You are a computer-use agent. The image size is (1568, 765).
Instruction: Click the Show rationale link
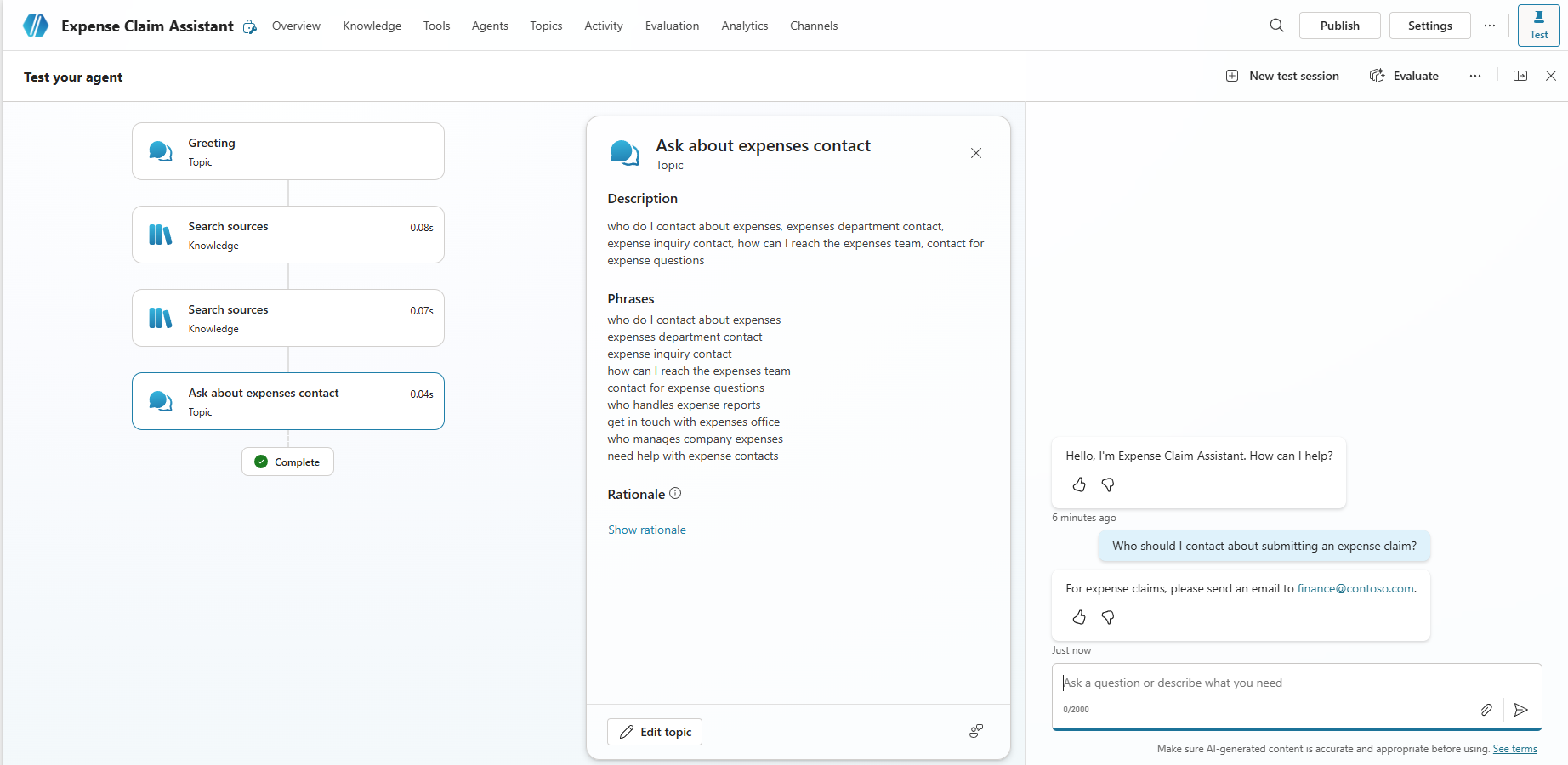[x=647, y=530]
